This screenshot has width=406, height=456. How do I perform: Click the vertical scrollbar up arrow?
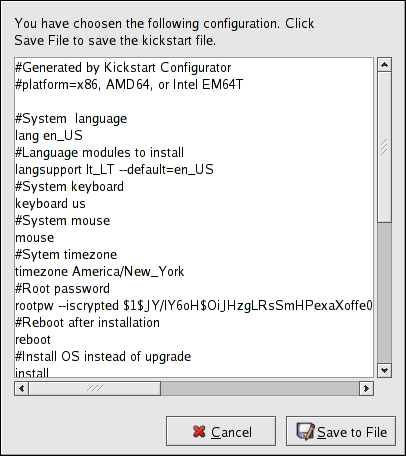pos(384,65)
